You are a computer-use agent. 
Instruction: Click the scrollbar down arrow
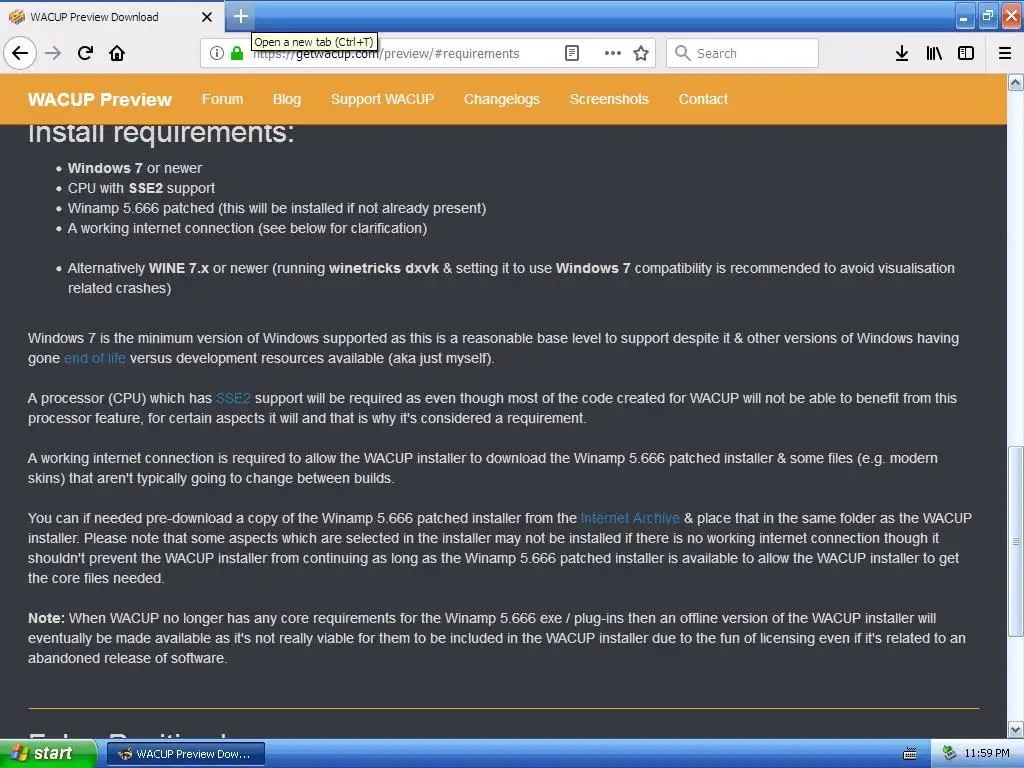pyautogui.click(x=1015, y=729)
